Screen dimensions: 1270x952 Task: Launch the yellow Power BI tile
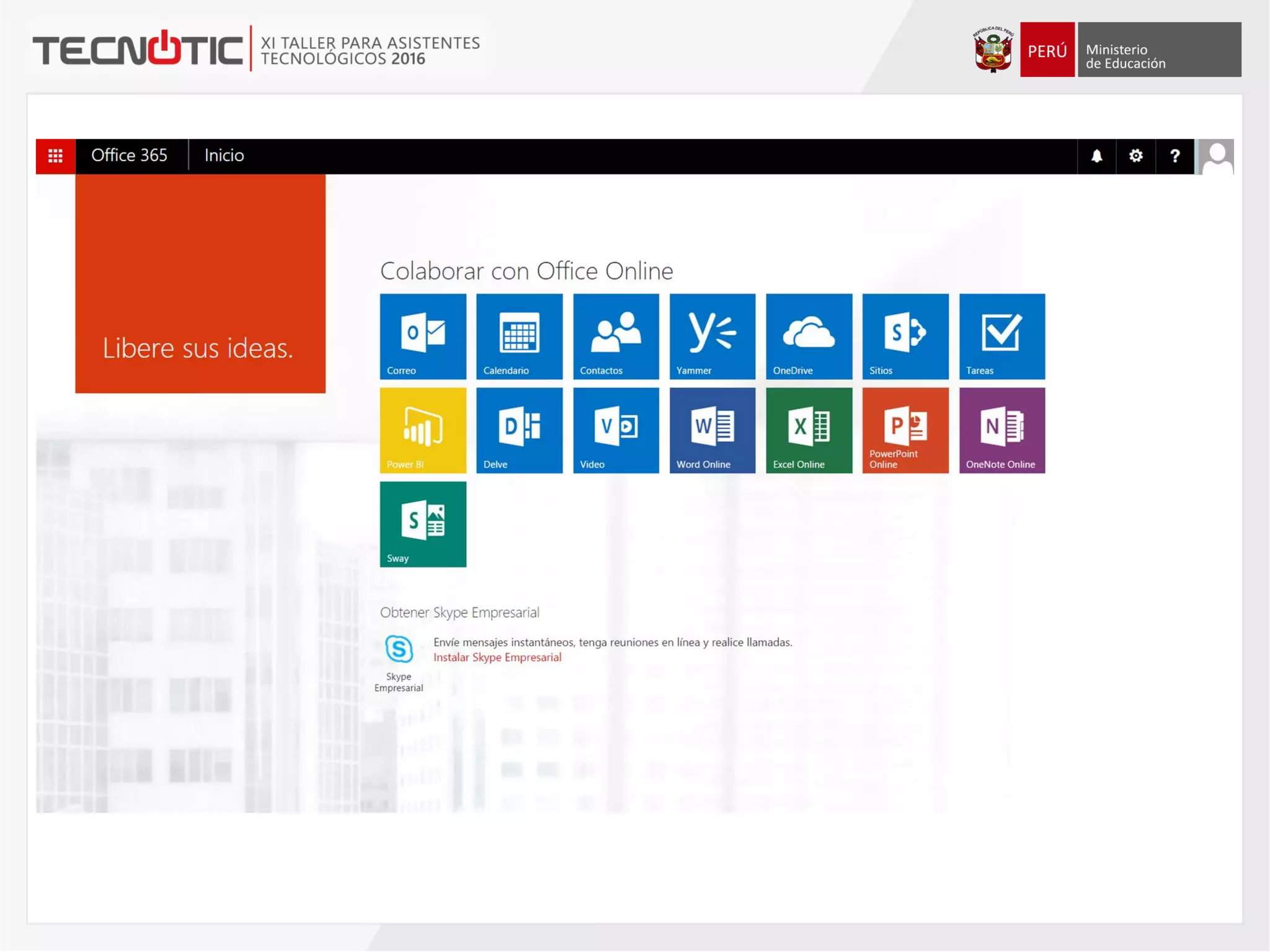pyautogui.click(x=423, y=430)
